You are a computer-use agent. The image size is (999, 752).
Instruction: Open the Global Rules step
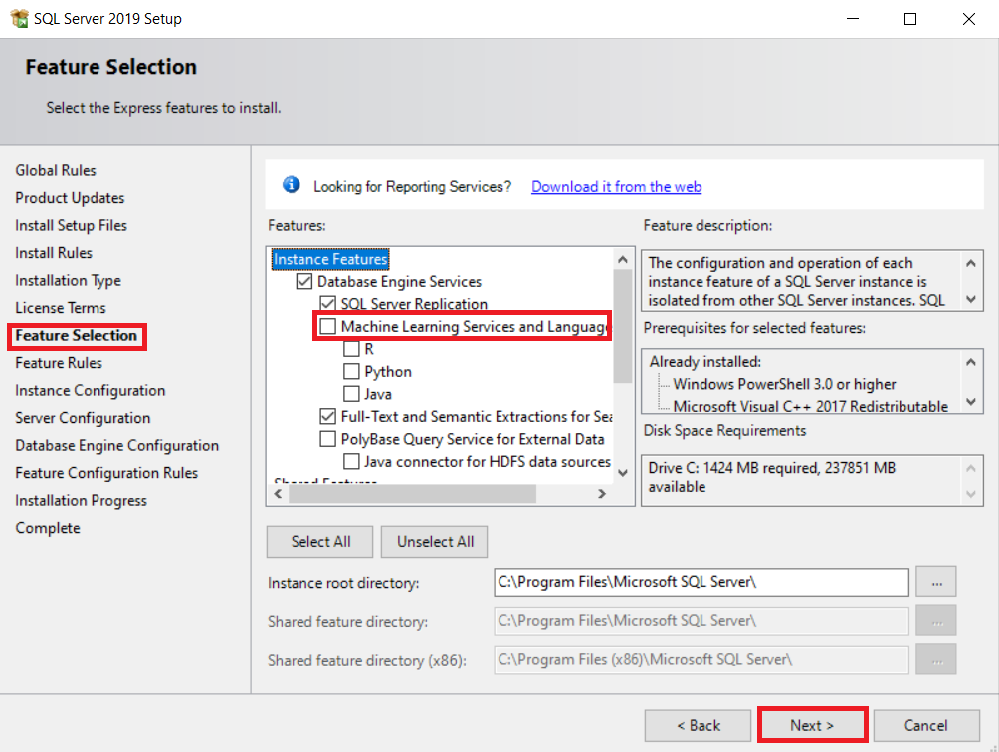click(56, 170)
